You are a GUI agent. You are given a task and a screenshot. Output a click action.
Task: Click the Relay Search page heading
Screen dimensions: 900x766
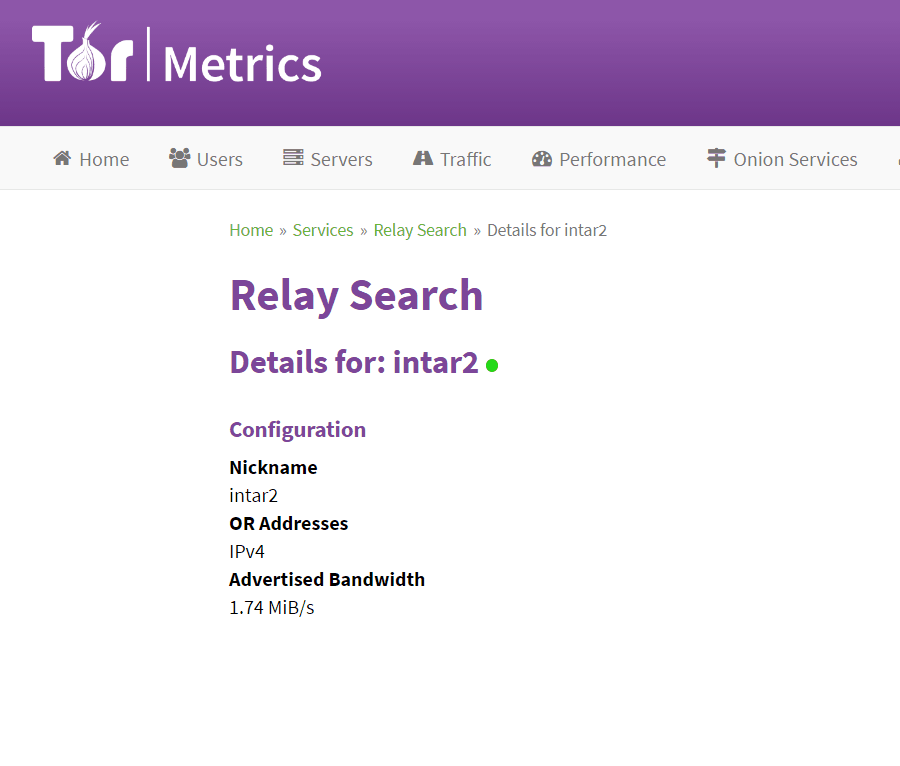pos(356,296)
